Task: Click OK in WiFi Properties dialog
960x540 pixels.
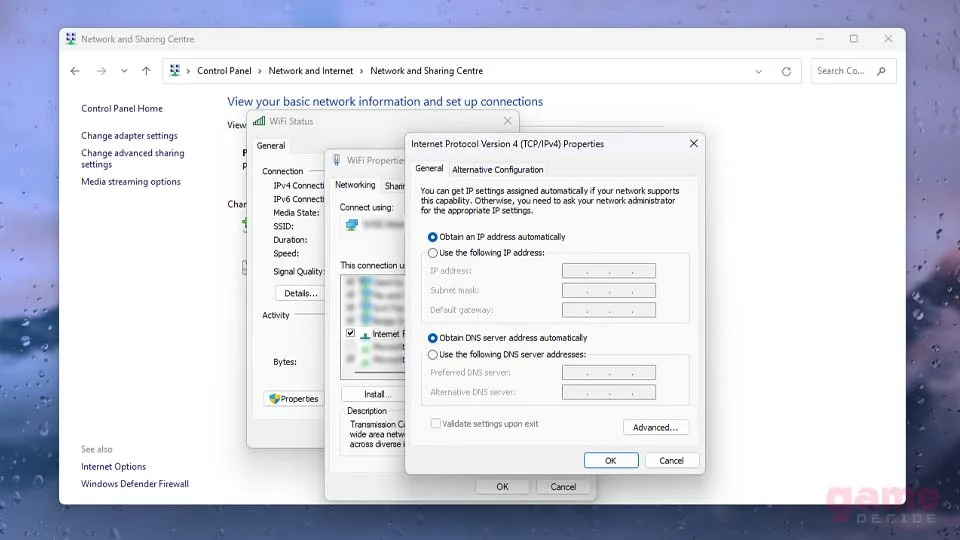Action: coord(502,487)
